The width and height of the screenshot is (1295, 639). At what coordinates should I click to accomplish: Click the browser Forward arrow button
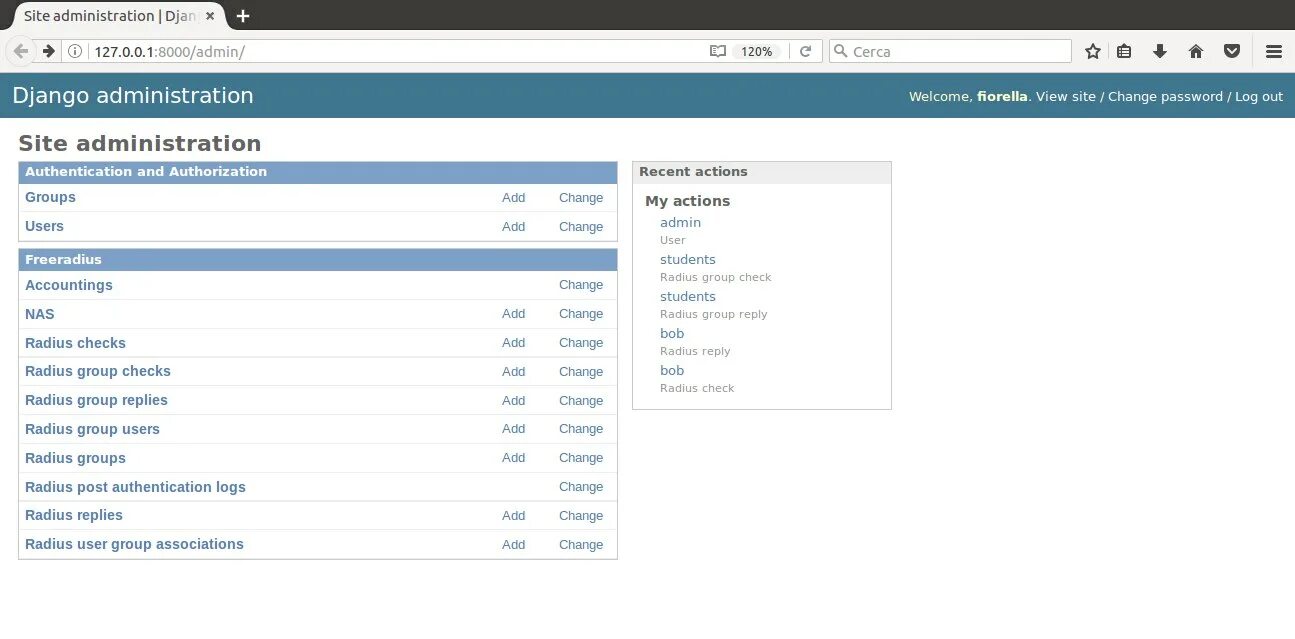[48, 51]
